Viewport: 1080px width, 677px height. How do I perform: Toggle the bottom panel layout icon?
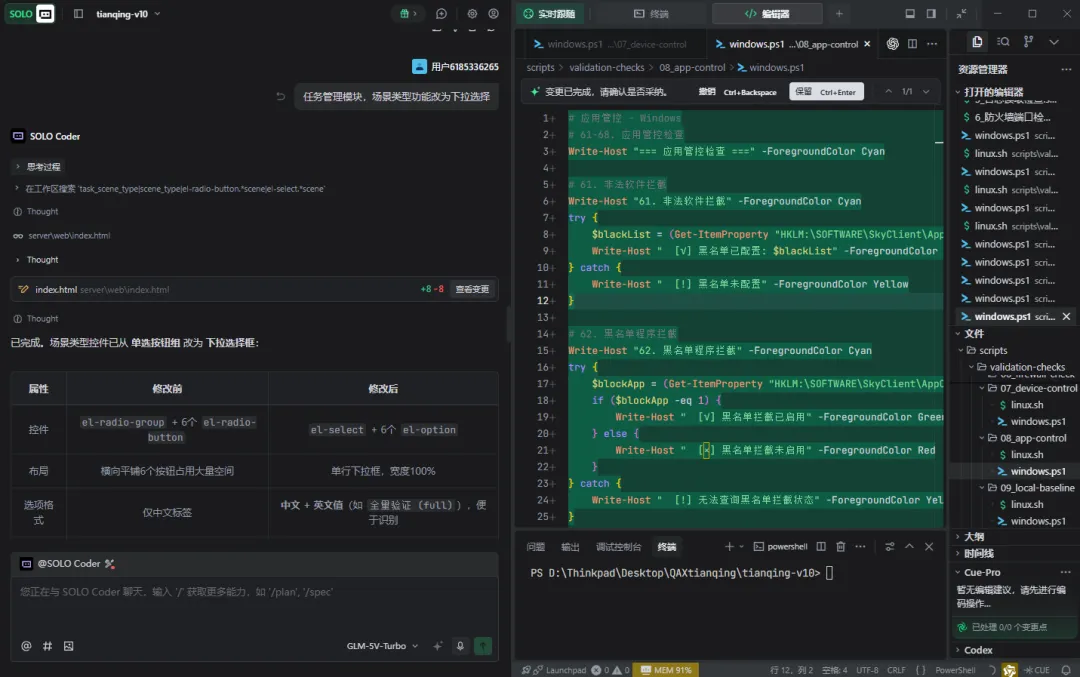coord(910,14)
